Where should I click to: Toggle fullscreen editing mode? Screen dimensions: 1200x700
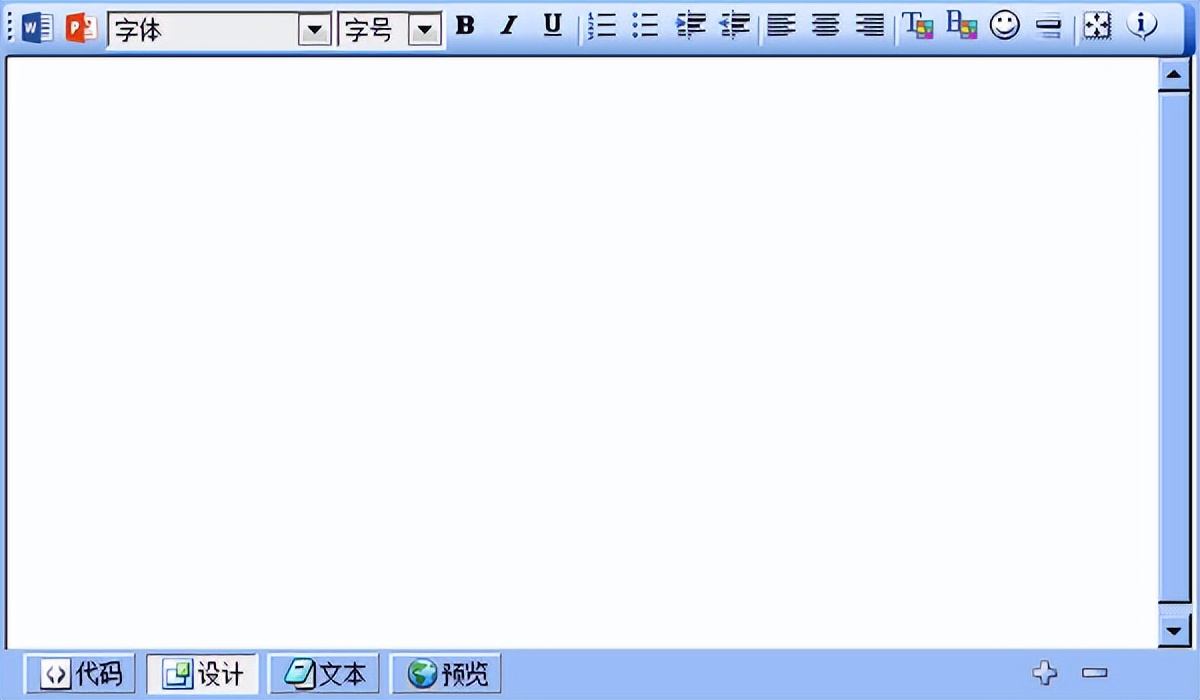tap(1098, 27)
